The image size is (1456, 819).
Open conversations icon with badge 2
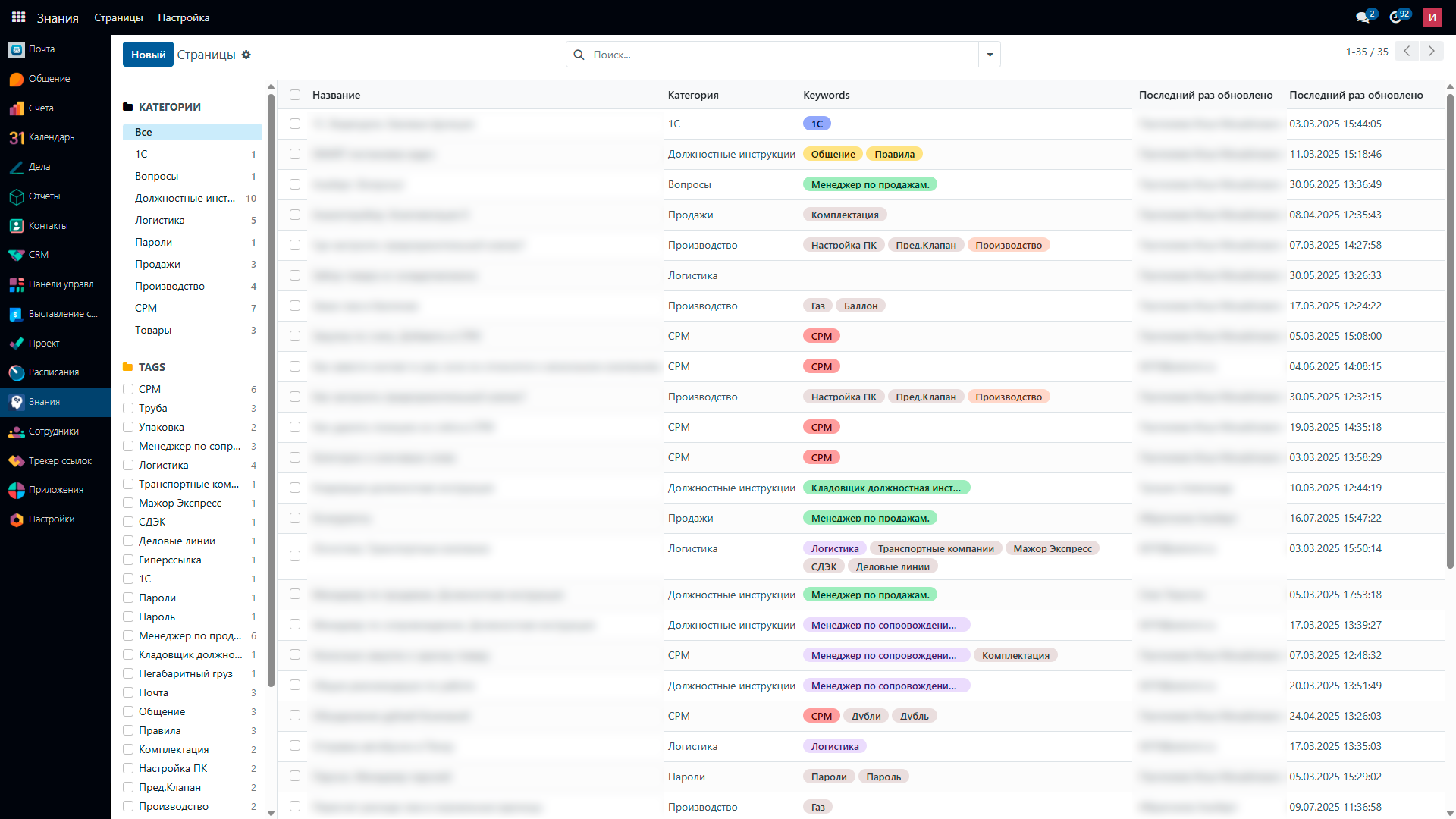pos(1363,17)
